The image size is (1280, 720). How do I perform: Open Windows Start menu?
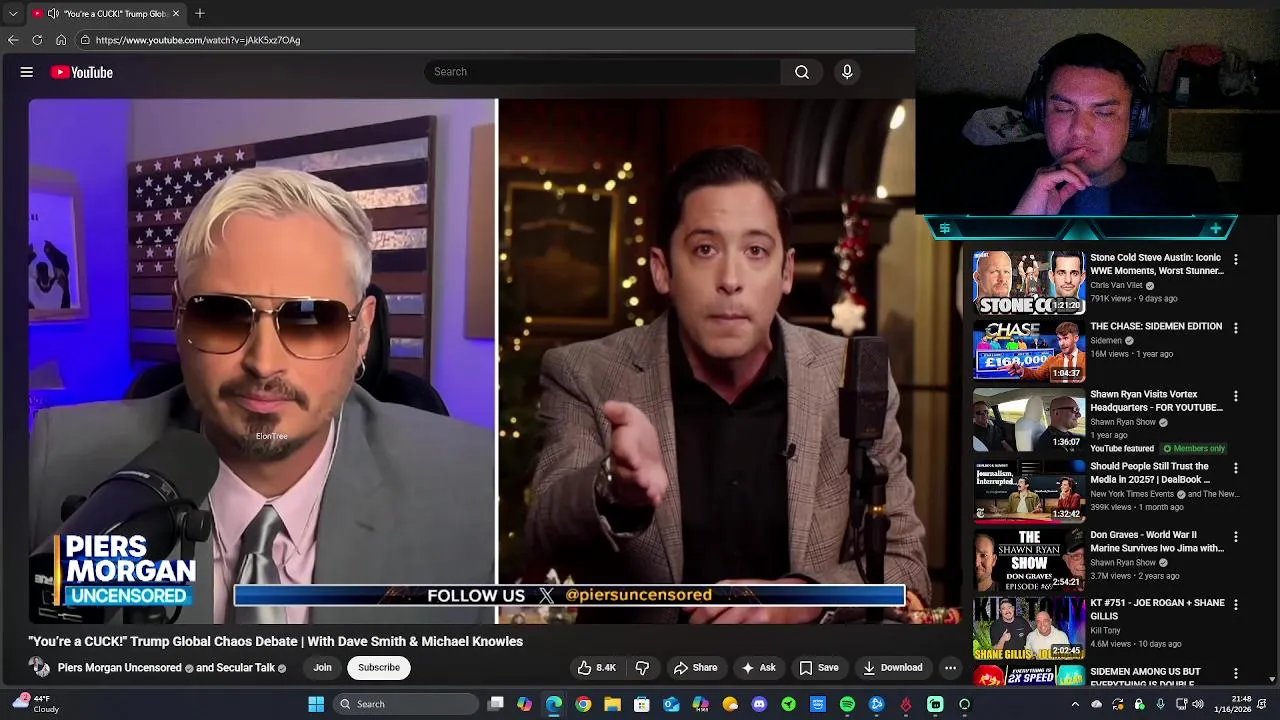[x=316, y=704]
